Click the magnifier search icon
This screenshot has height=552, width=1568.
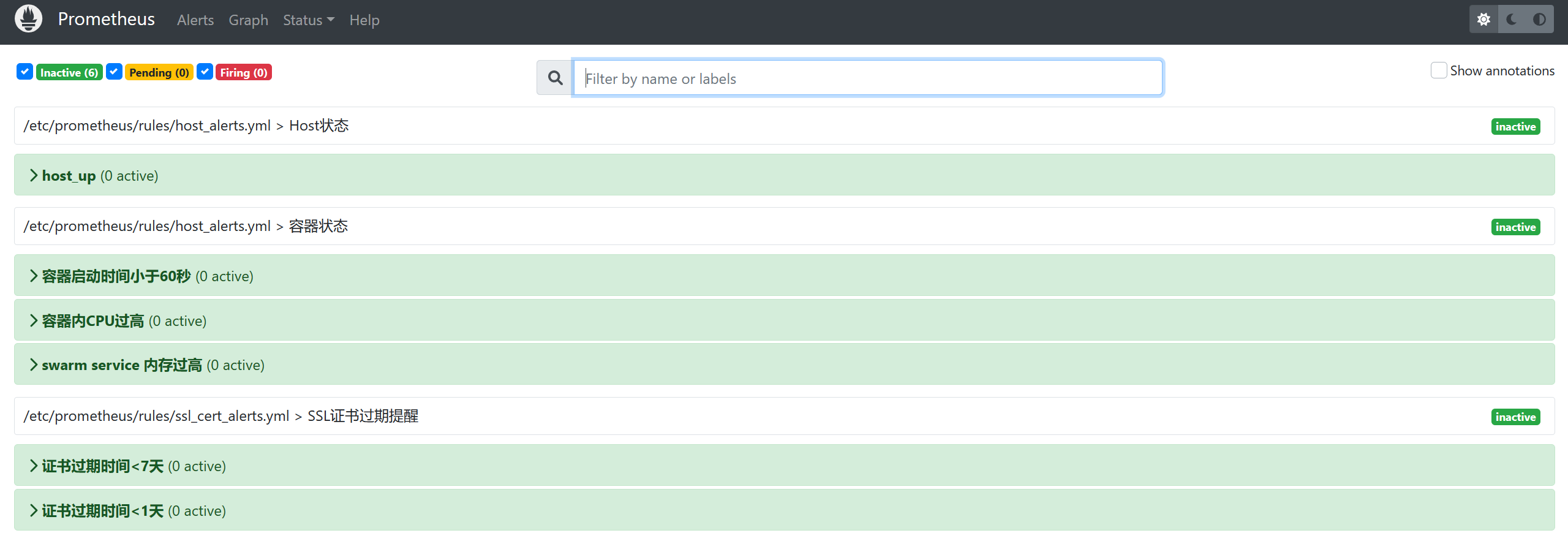point(555,78)
